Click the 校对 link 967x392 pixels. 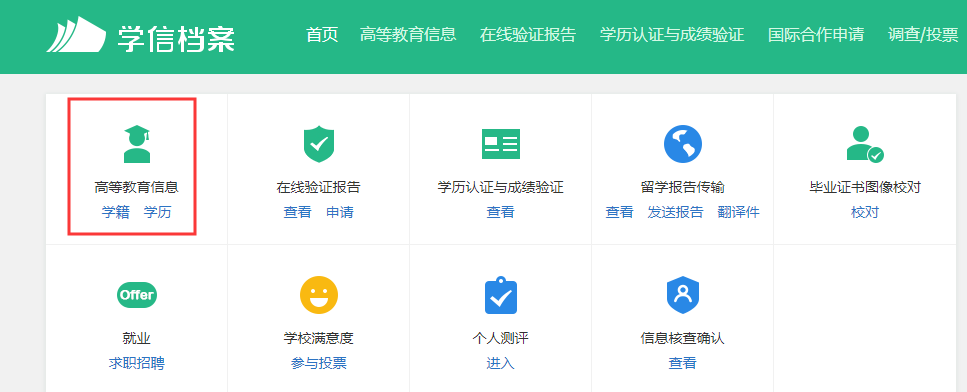coord(865,213)
